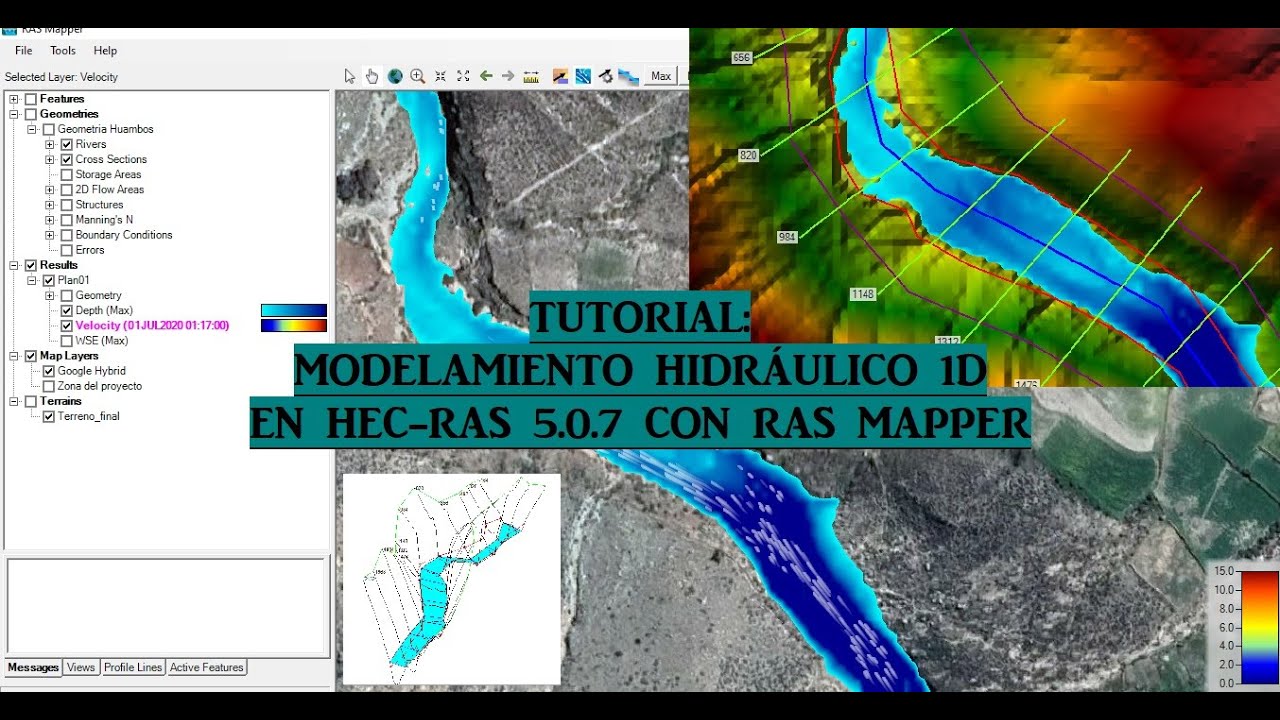The width and height of the screenshot is (1280, 720).
Task: Collapse the Map Layers node
Action: pyautogui.click(x=14, y=355)
